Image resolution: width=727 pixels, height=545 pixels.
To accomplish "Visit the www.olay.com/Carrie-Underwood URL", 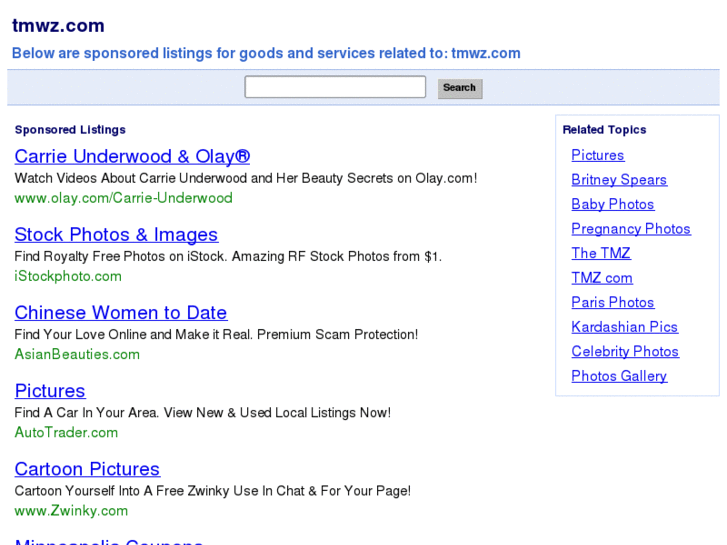I will click(x=123, y=198).
